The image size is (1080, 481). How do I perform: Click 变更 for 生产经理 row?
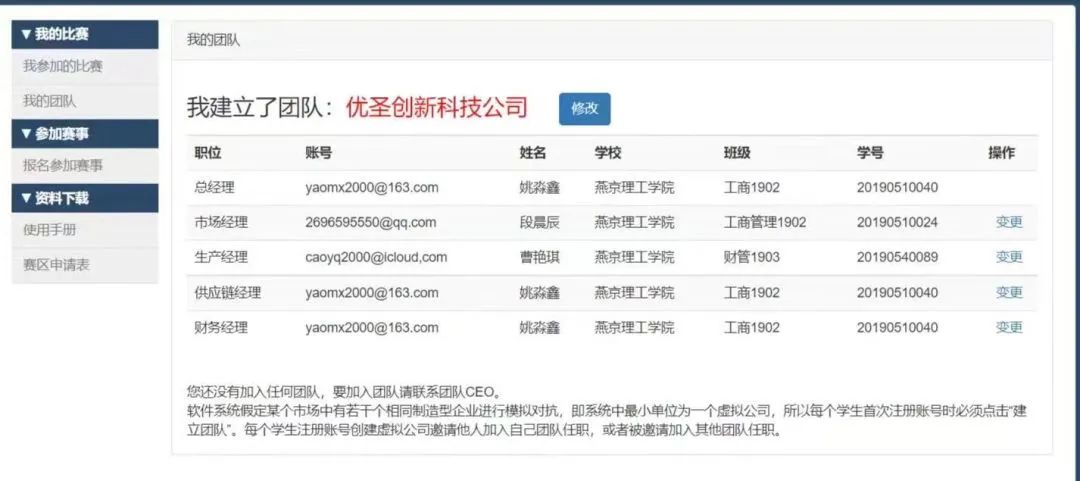point(1009,257)
